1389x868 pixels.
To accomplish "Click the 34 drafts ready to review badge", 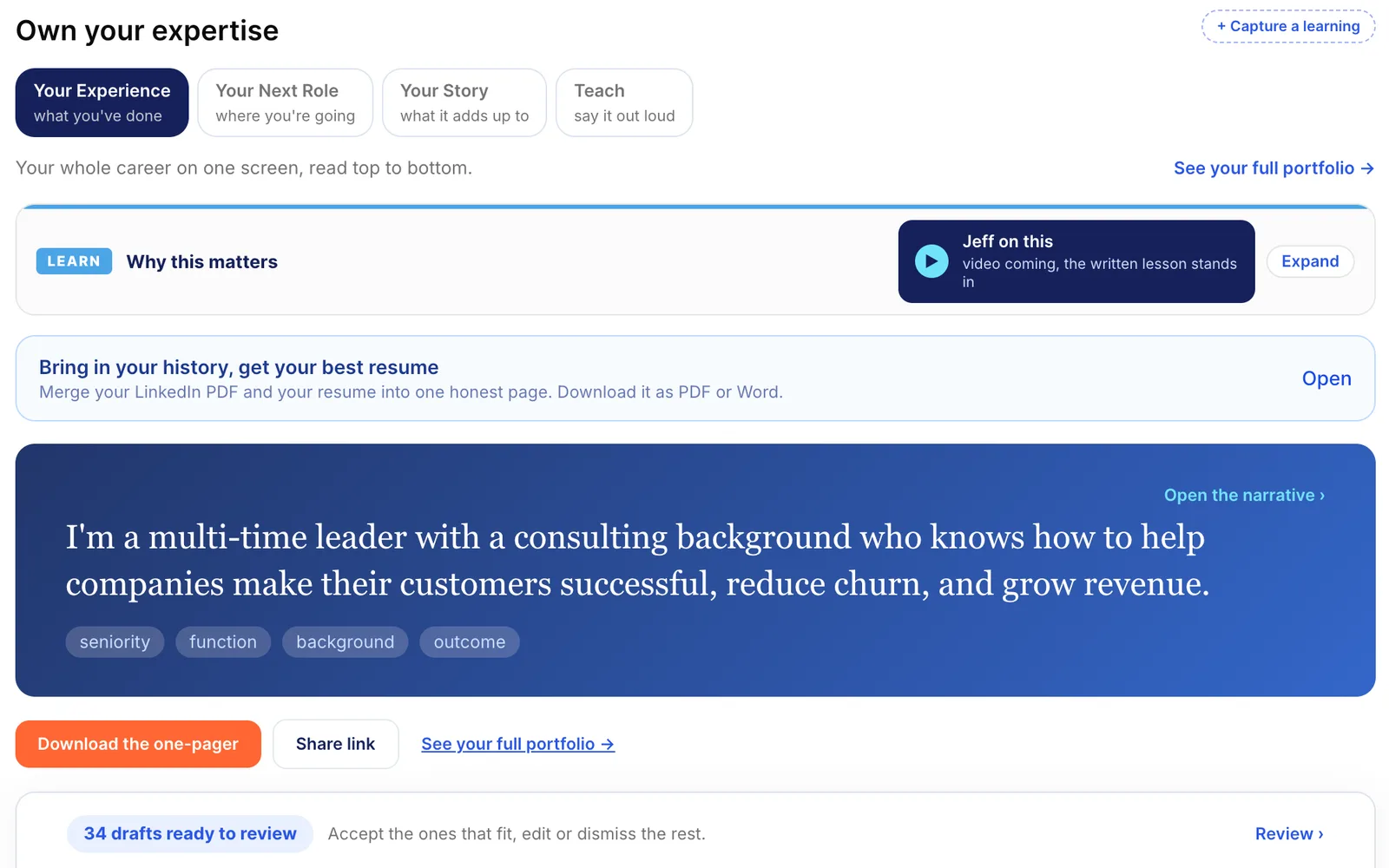I will coord(190,833).
